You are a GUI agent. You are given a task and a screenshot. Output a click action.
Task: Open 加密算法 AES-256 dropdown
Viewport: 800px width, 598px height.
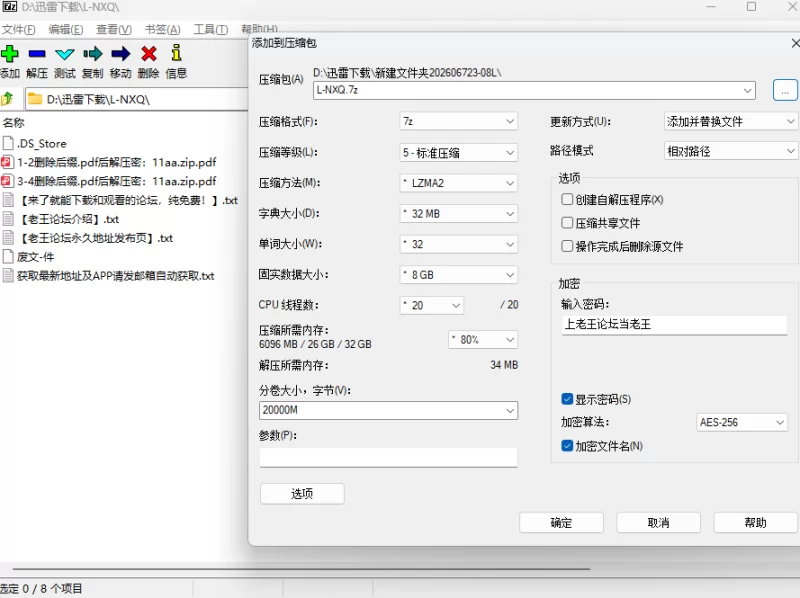pos(742,422)
